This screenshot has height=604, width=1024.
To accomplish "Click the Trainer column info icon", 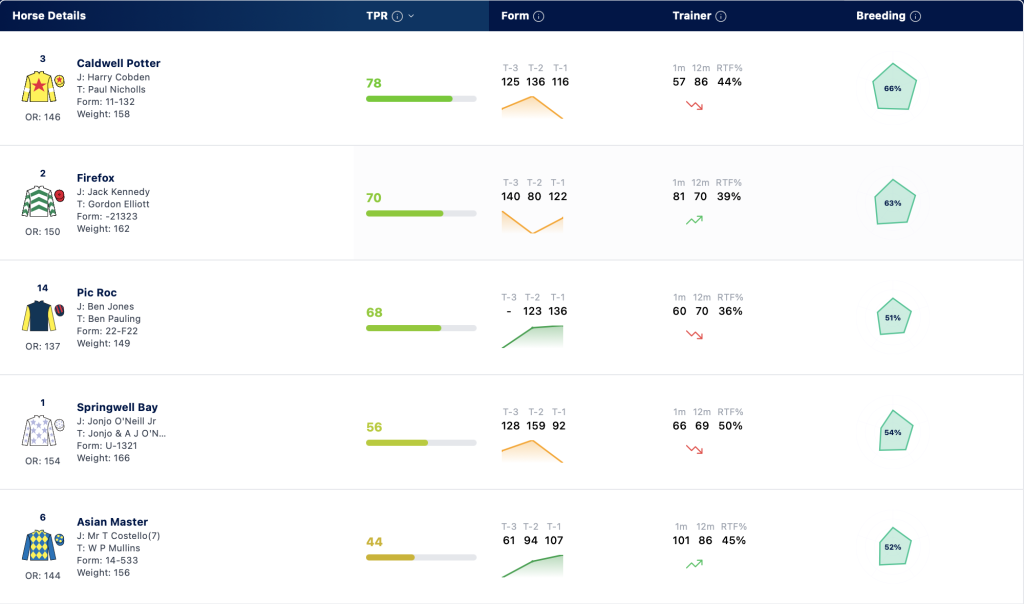I will (721, 16).
